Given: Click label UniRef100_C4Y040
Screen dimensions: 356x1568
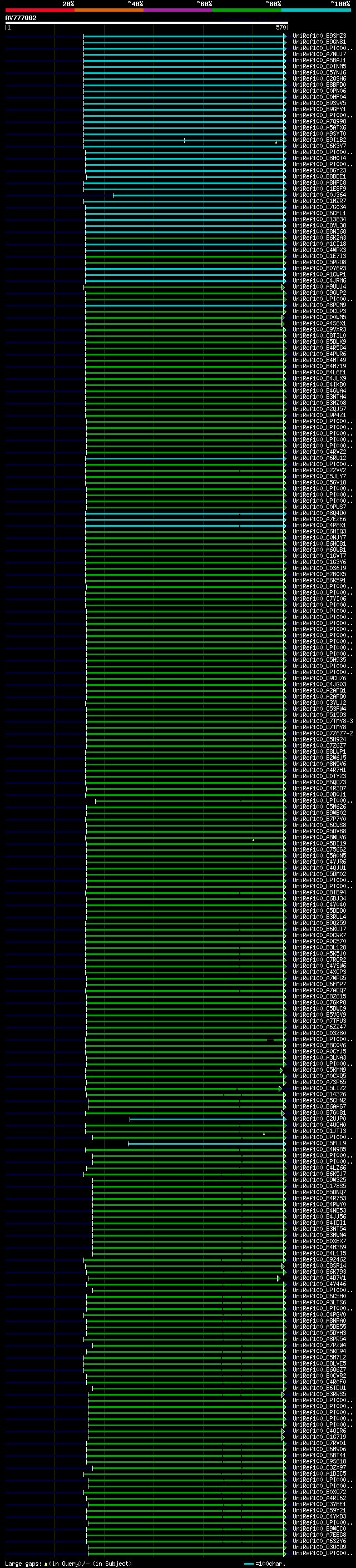Looking at the screenshot, I should point(319,904).
